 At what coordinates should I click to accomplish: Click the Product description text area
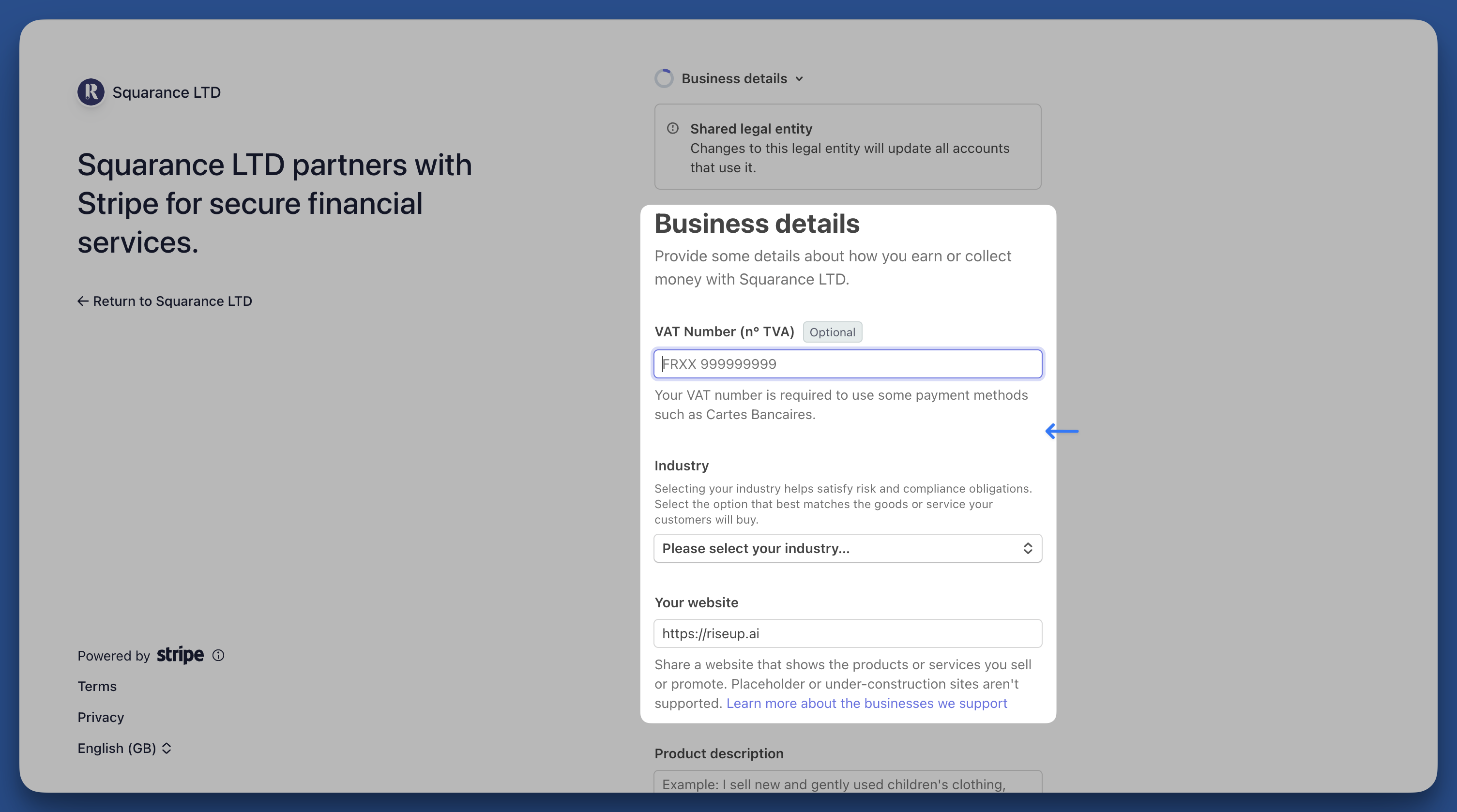tap(847, 782)
